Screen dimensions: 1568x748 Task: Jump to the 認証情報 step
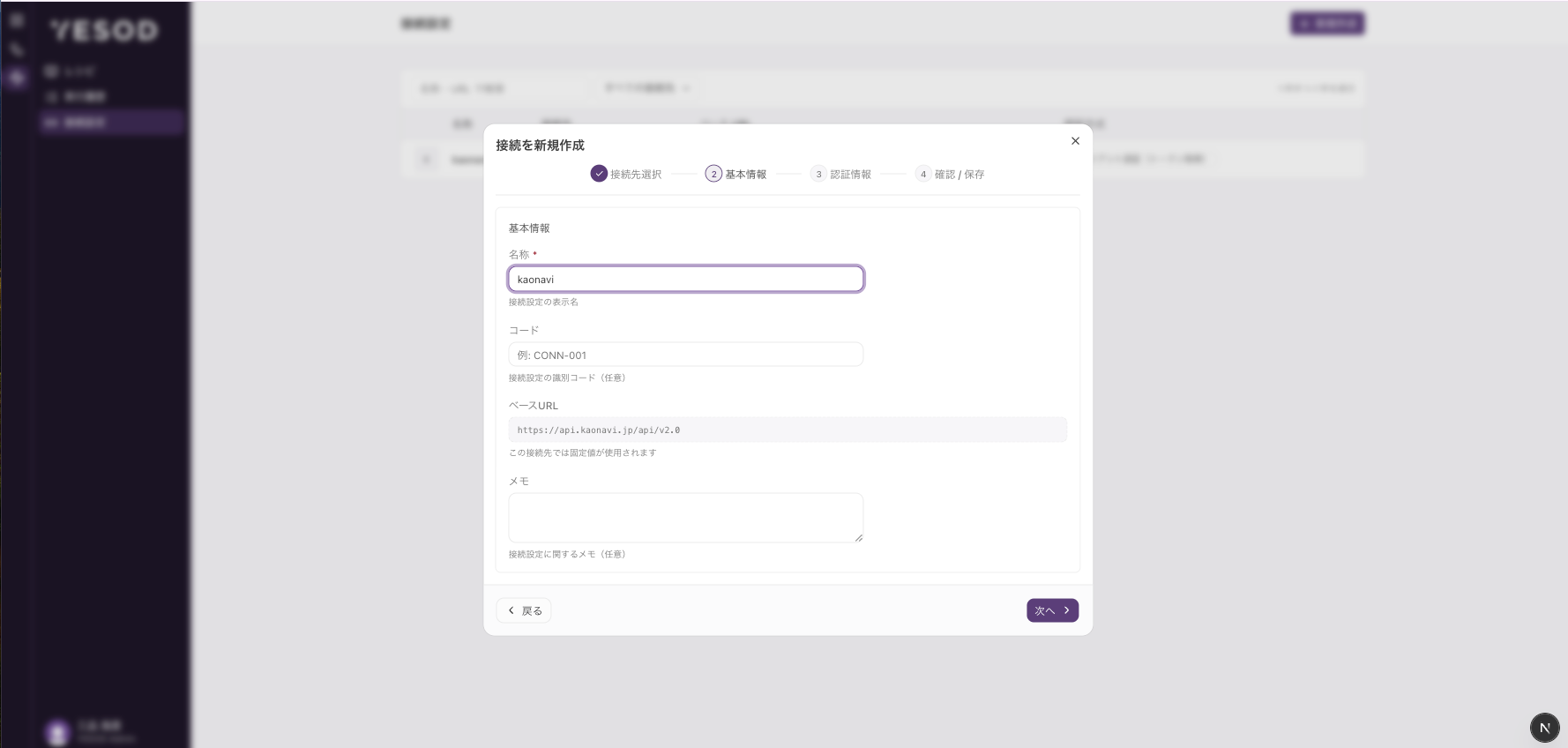840,174
